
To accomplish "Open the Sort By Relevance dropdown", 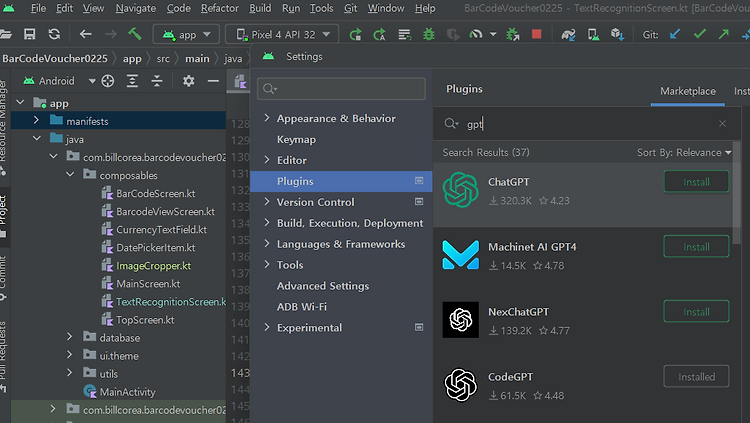I will 684,153.
